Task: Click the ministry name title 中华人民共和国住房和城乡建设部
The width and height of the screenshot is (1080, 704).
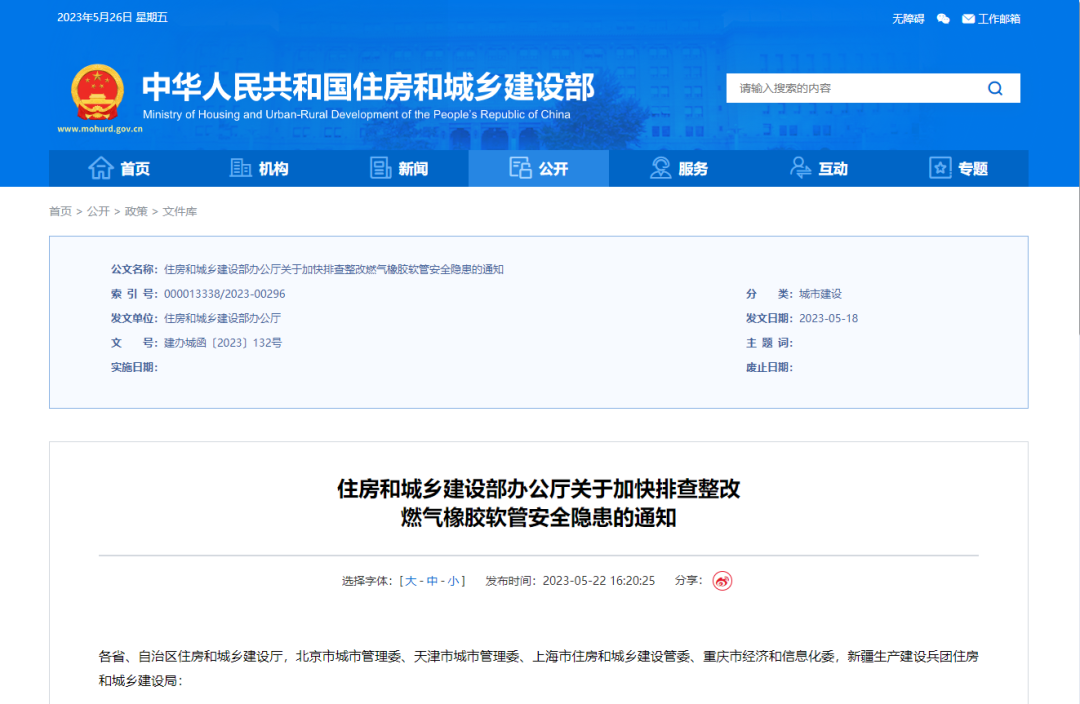Action: (x=368, y=87)
